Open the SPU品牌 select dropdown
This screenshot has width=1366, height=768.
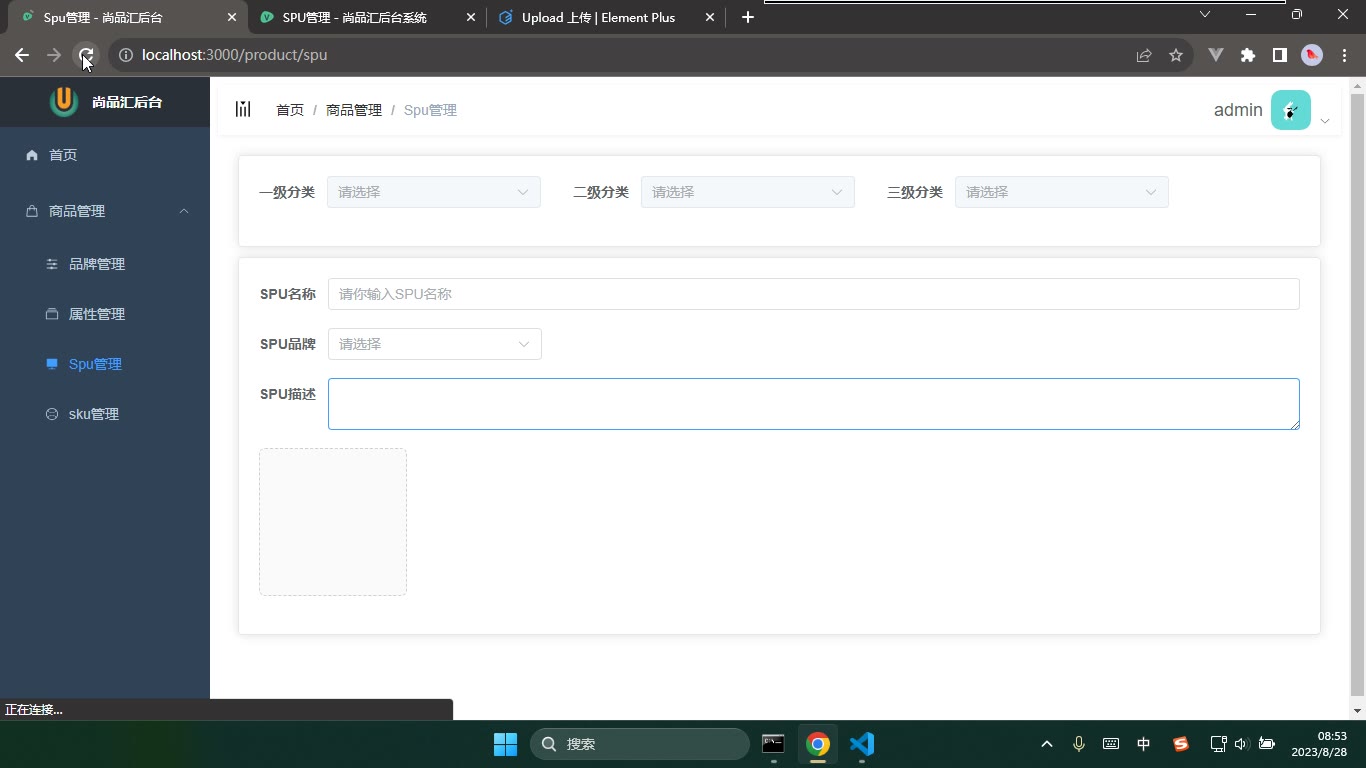(x=435, y=344)
